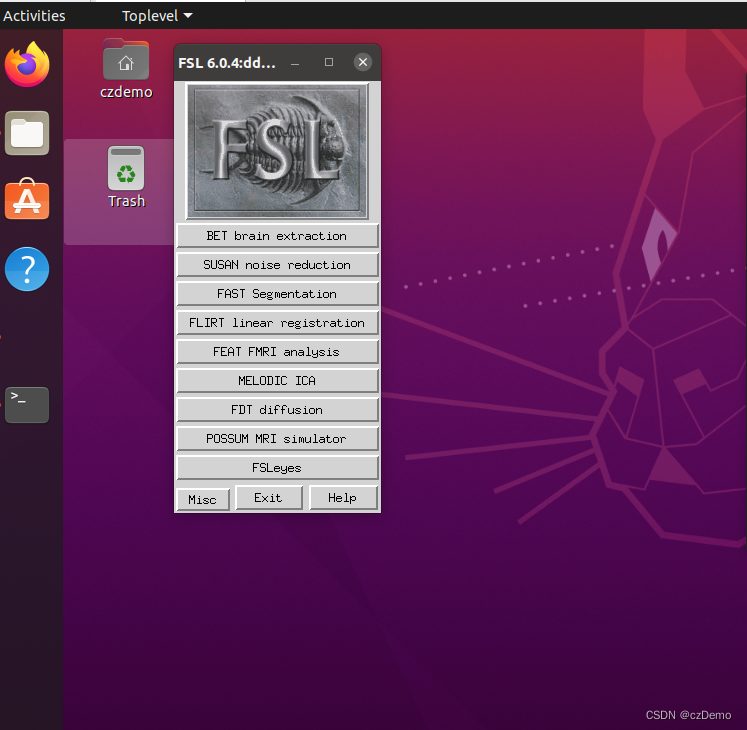Launch Ubuntu Software from the dock
This screenshot has height=730, width=747.
point(27,200)
